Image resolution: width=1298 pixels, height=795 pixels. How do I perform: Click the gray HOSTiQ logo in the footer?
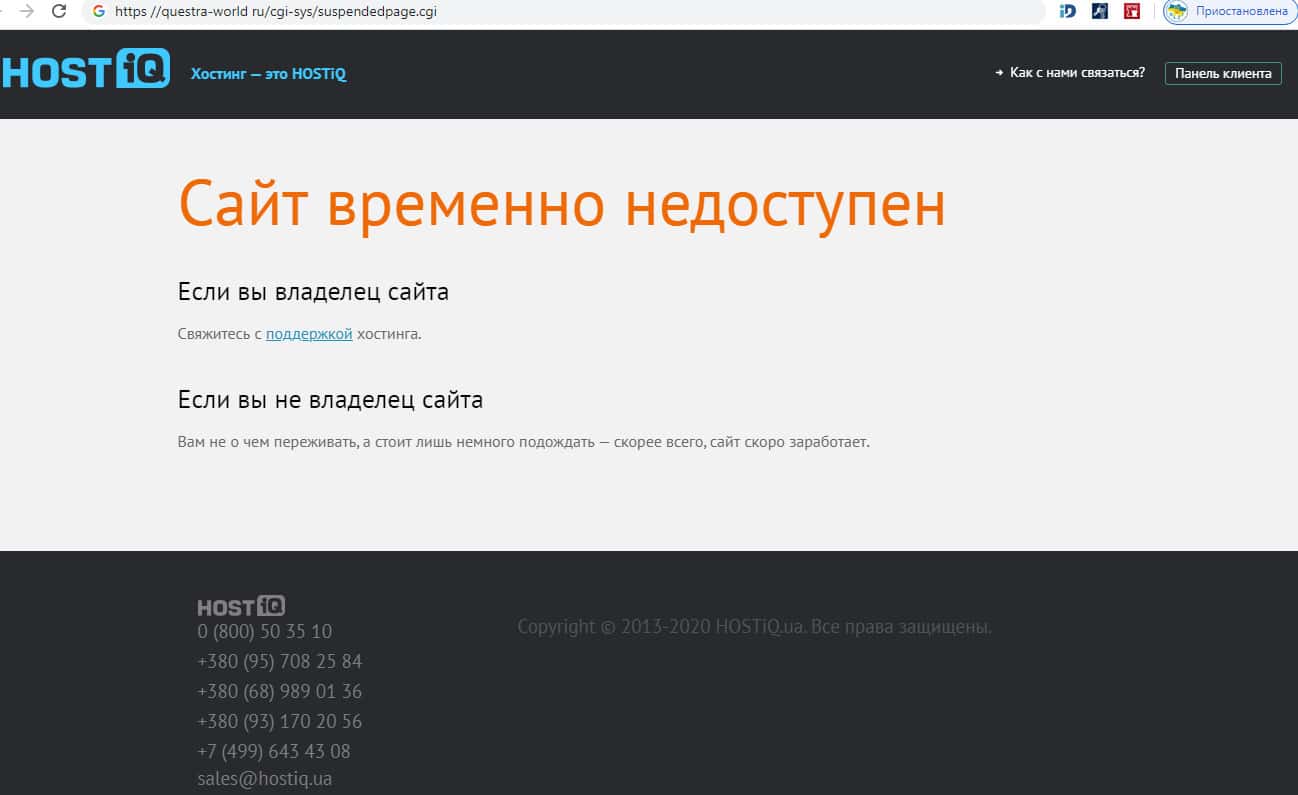click(241, 606)
